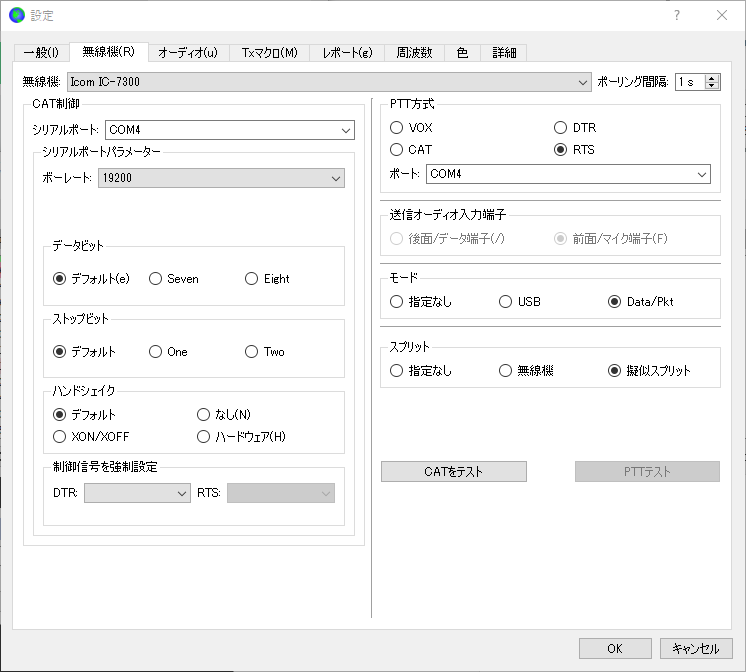Select hardware handshake ハードウェア(H)

[x=241, y=436]
